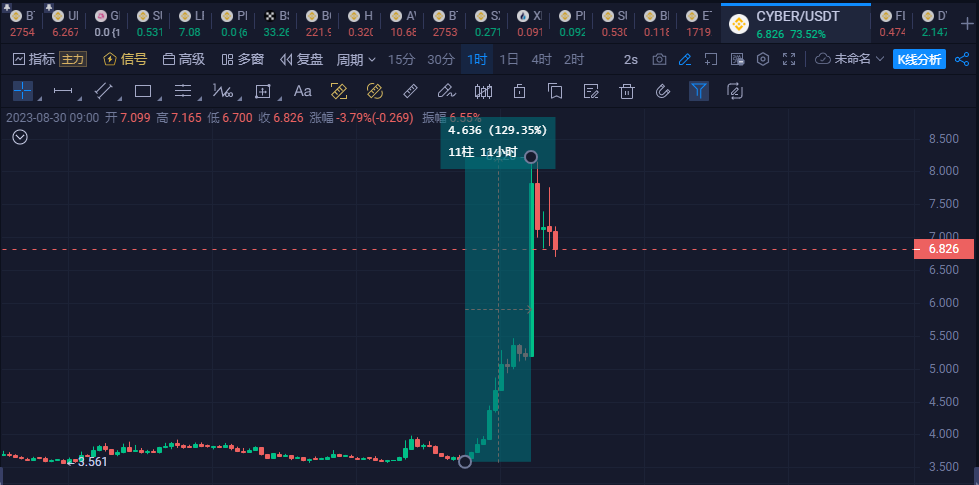
Task: Open the 高级 advanced menu
Action: click(184, 59)
